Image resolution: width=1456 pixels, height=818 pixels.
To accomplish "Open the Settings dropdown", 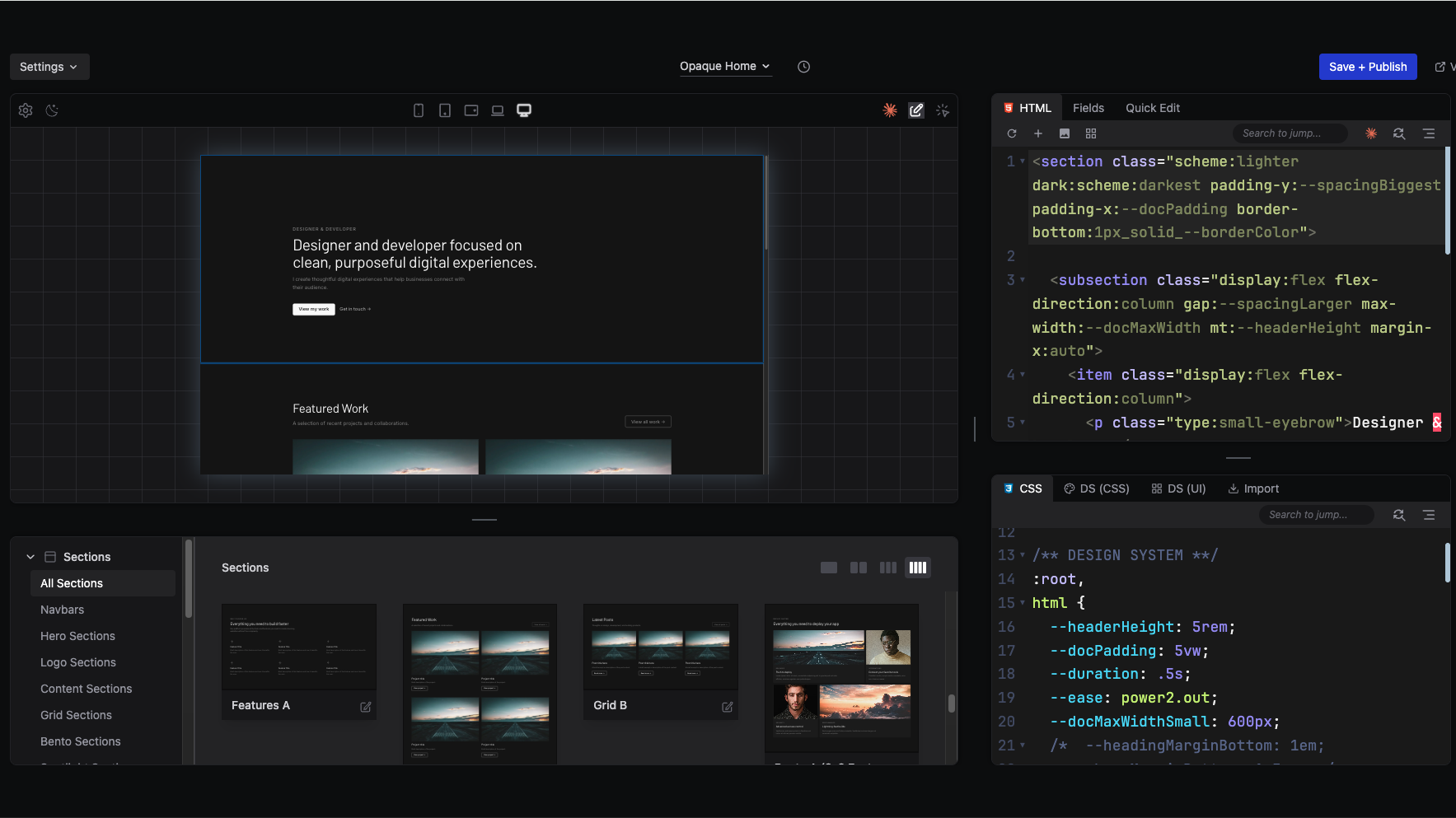I will [x=49, y=67].
